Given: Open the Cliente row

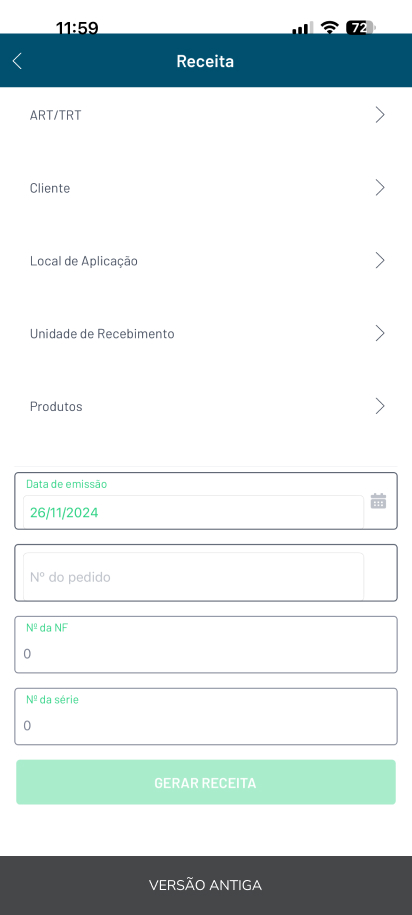Looking at the screenshot, I should click(x=206, y=188).
